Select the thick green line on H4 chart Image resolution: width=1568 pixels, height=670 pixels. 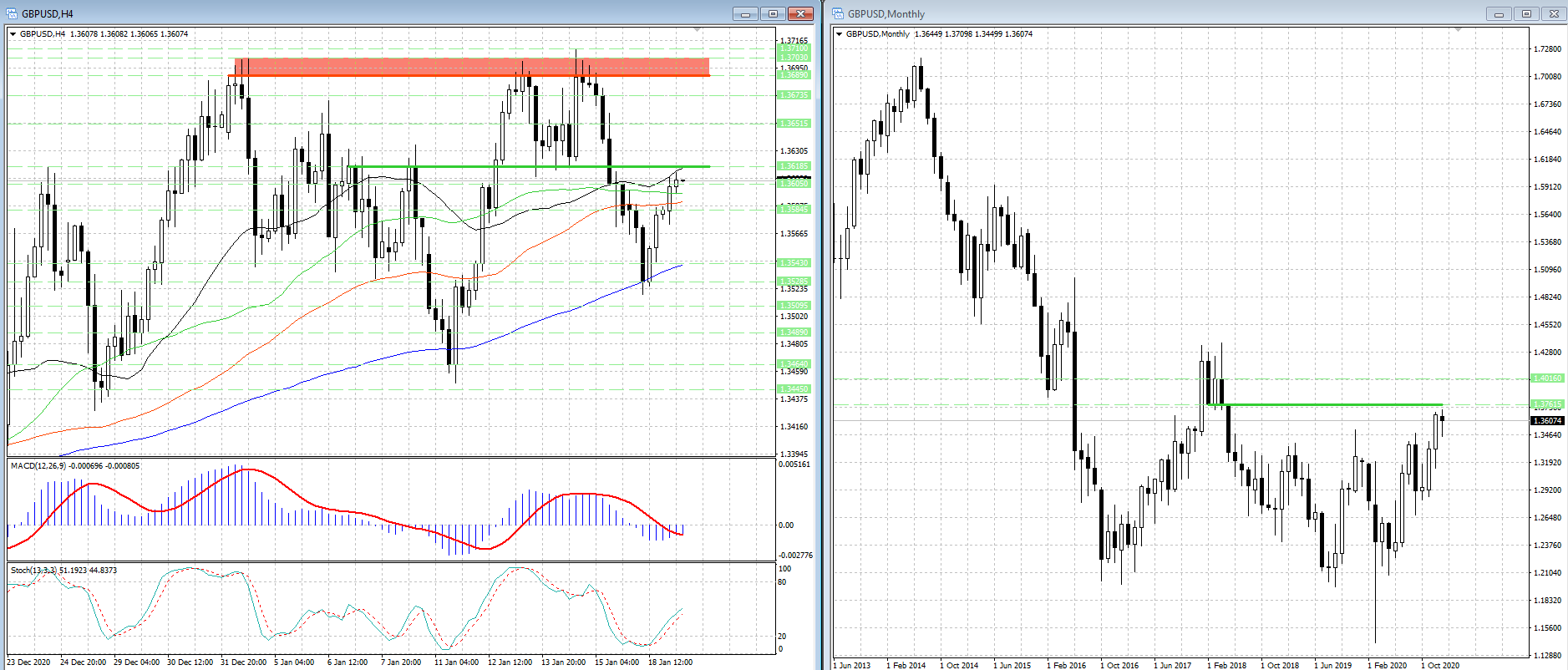coord(535,166)
